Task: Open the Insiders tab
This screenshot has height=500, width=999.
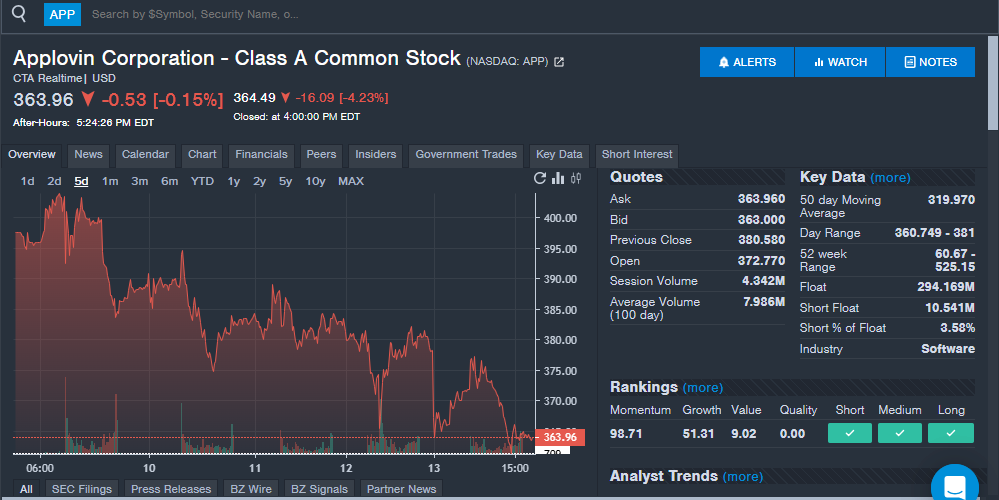Action: point(375,155)
